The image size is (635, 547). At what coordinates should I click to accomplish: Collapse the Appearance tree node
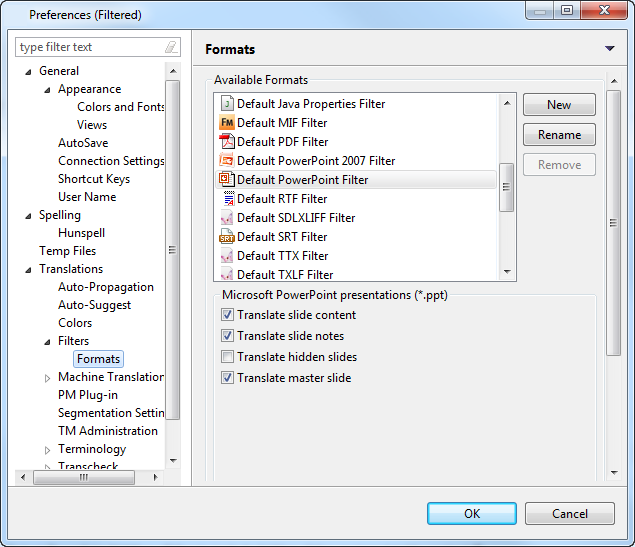tap(47, 90)
